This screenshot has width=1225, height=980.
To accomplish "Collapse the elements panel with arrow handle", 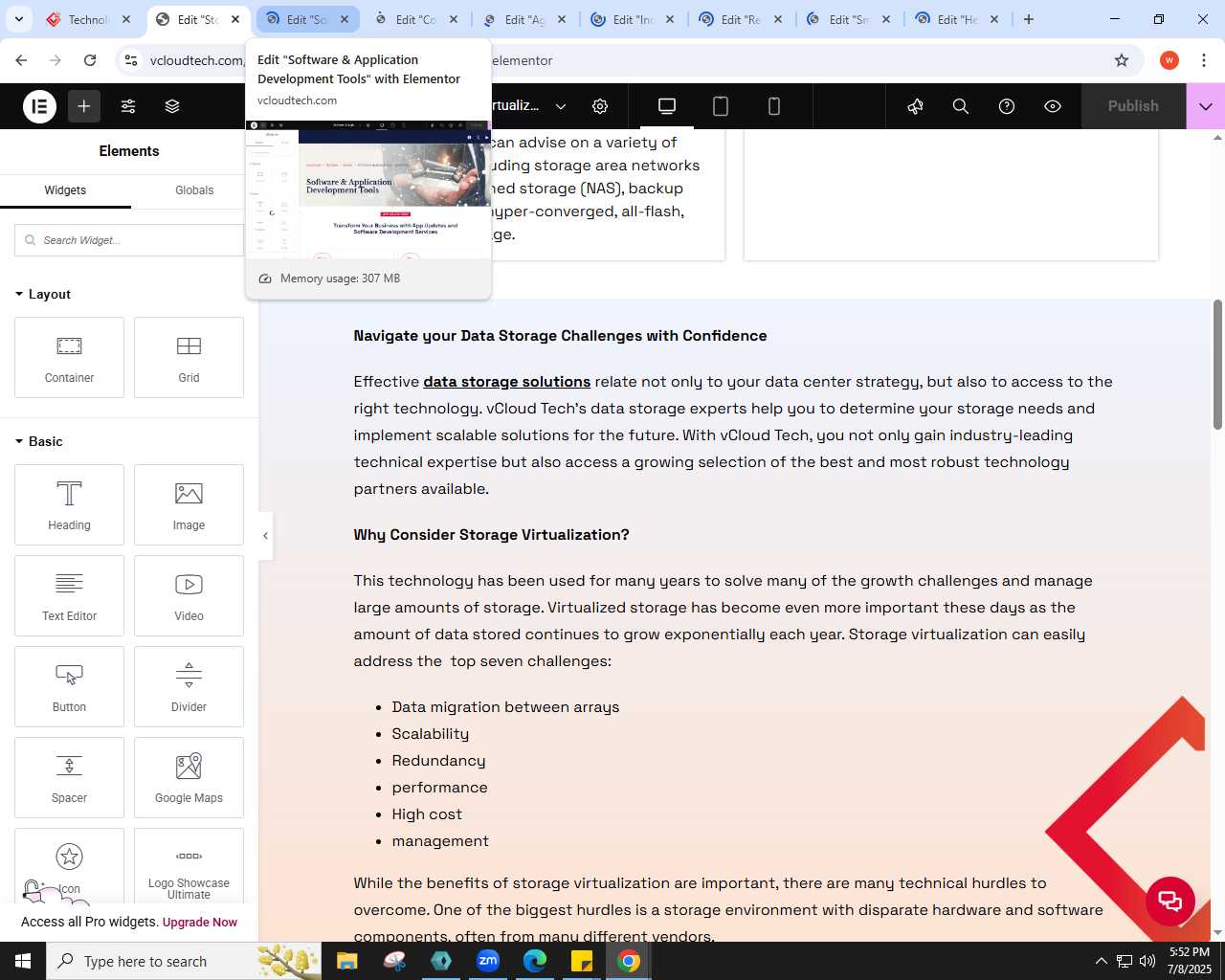I will 265,536.
